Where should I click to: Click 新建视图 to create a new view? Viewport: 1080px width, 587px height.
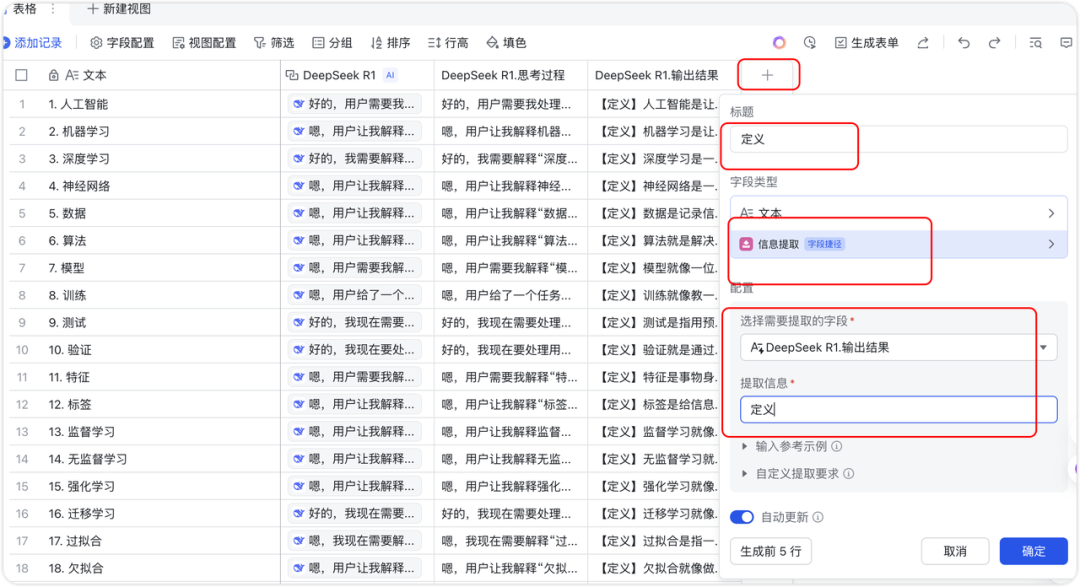point(118,9)
